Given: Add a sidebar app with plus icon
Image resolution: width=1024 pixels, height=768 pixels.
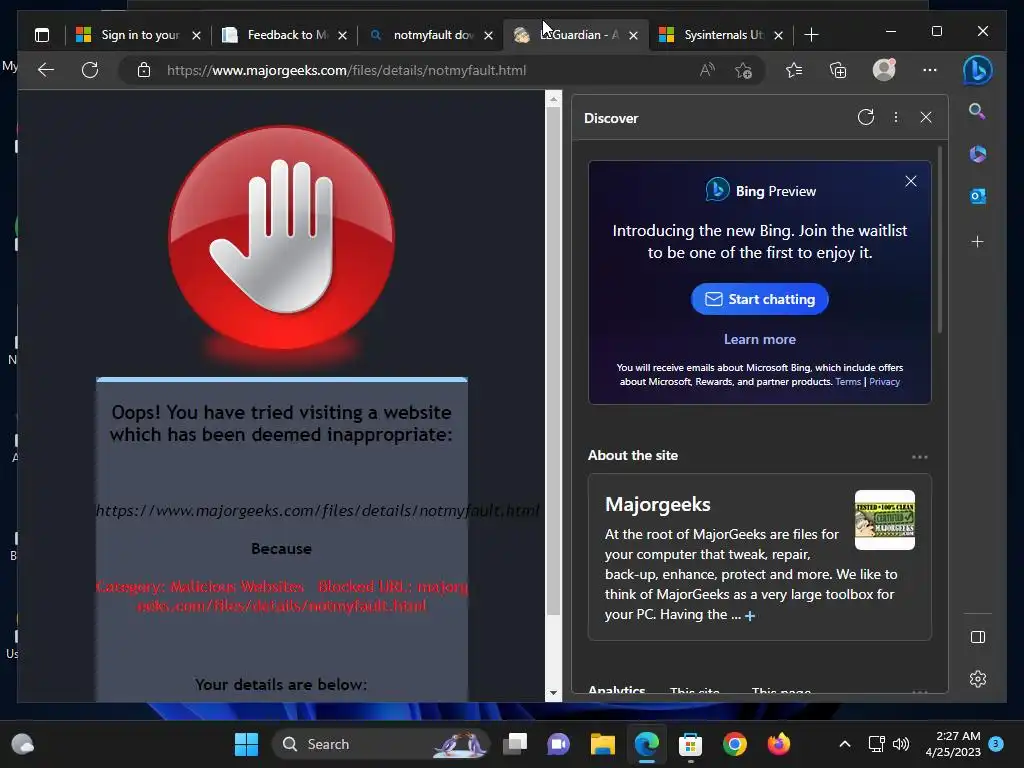Looking at the screenshot, I should pyautogui.click(x=978, y=242).
